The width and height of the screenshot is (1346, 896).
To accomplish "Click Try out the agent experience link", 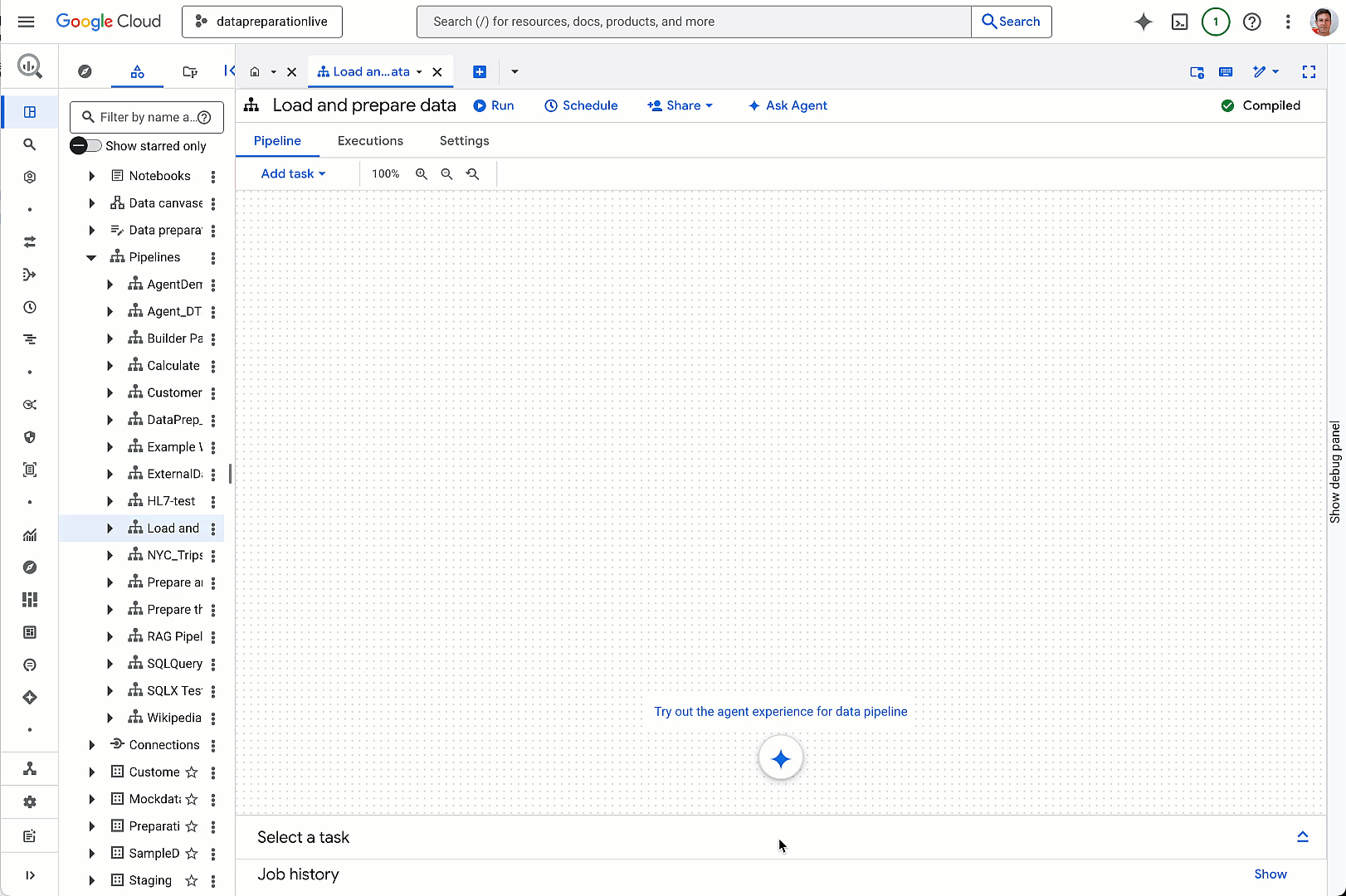I will click(x=780, y=711).
